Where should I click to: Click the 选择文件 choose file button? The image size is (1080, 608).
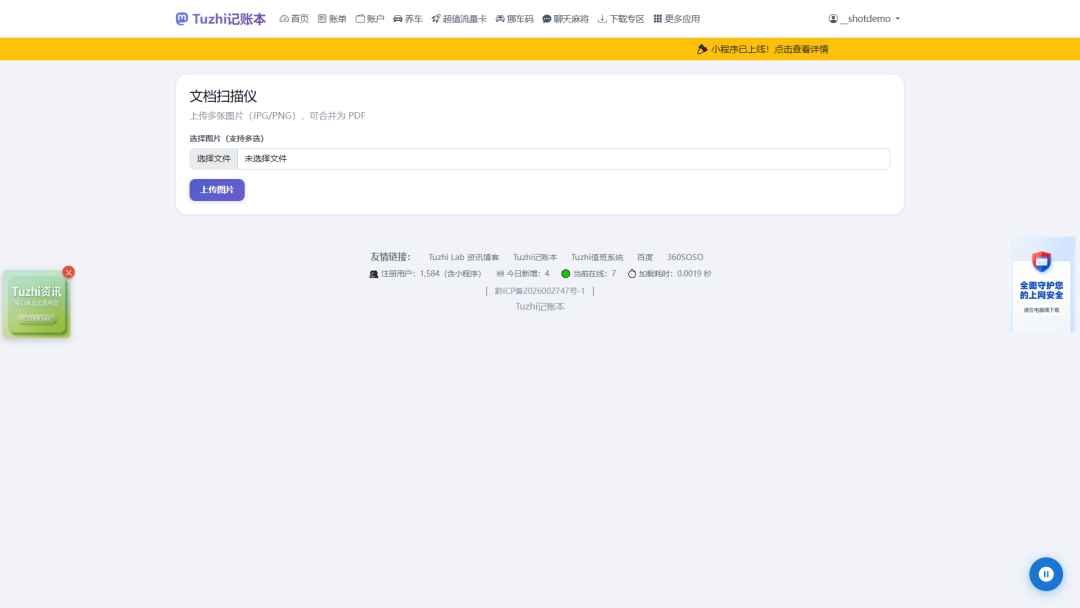(x=214, y=159)
